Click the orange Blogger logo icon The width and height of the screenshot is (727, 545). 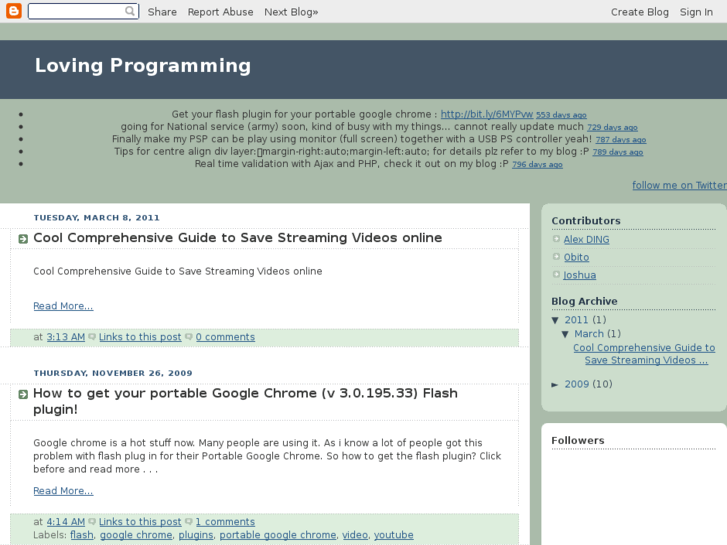click(14, 11)
